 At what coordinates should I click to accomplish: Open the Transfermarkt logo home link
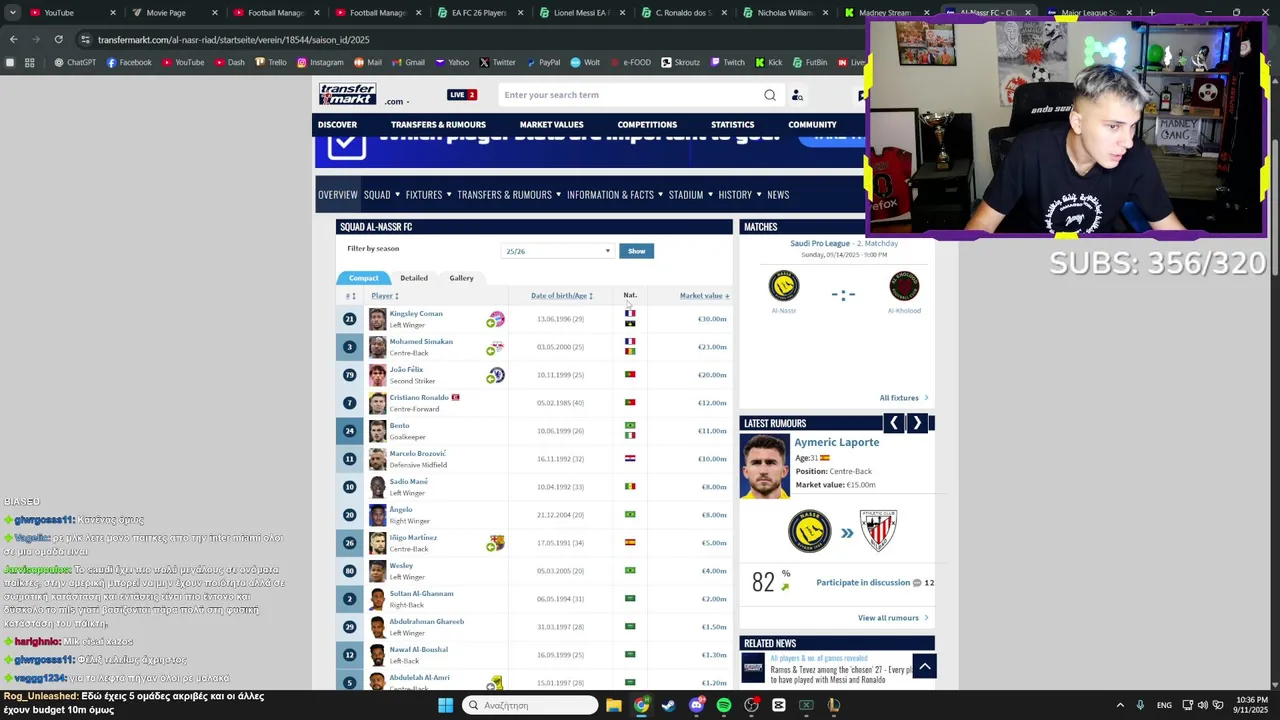click(347, 94)
